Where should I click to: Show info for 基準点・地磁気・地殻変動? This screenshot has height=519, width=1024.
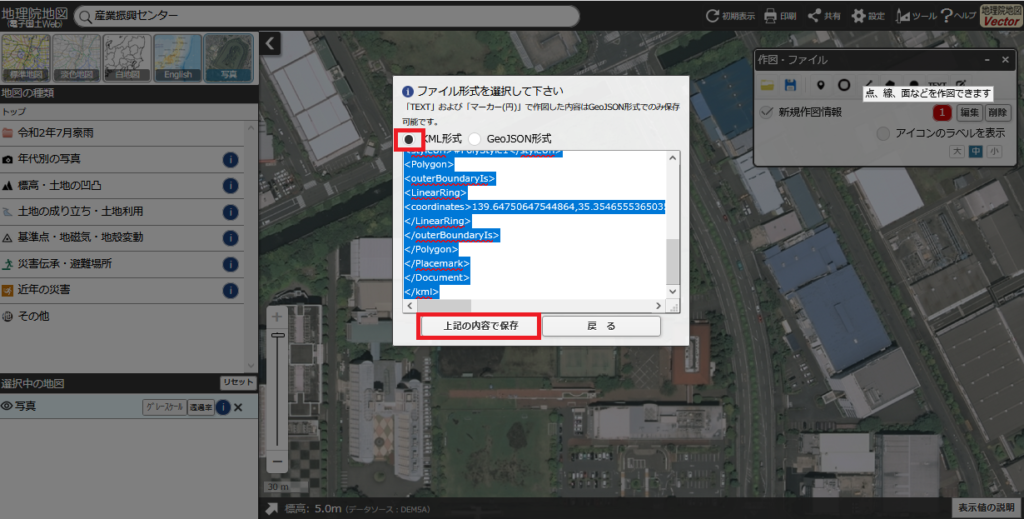(230, 238)
